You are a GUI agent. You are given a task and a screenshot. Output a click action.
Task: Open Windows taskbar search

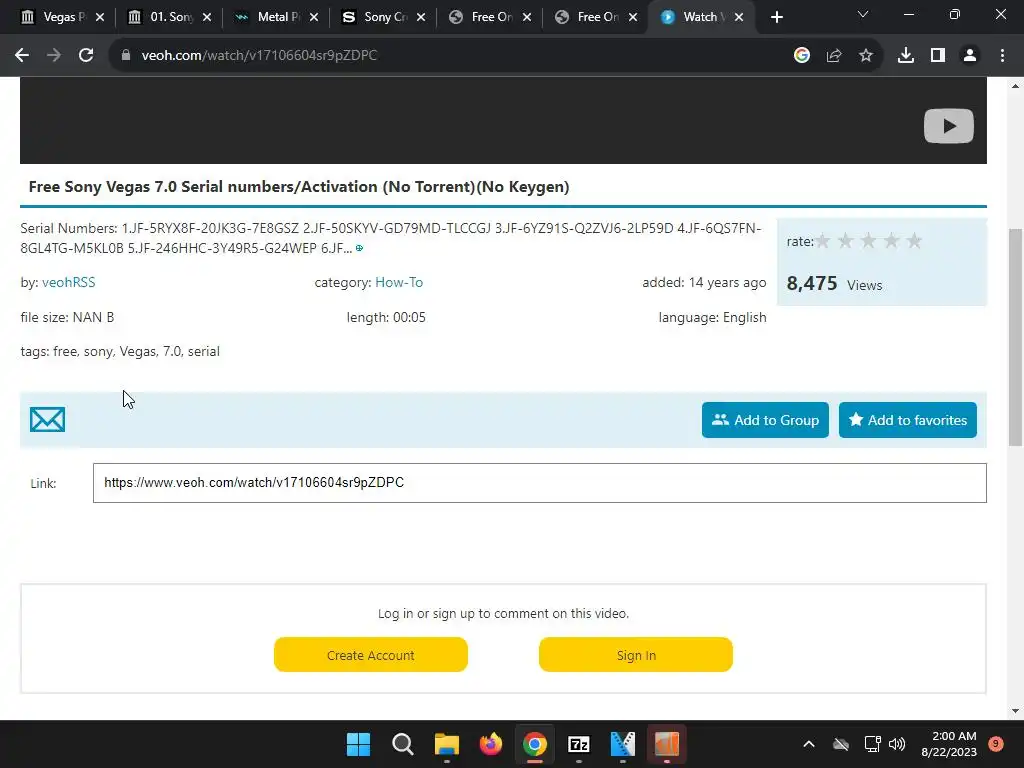point(402,744)
